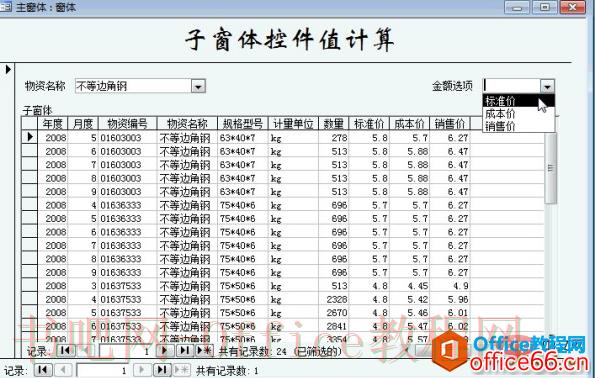Viewport: 595px width, 378px height.
Task: Click sale price cell 4.9
Action: (450, 286)
